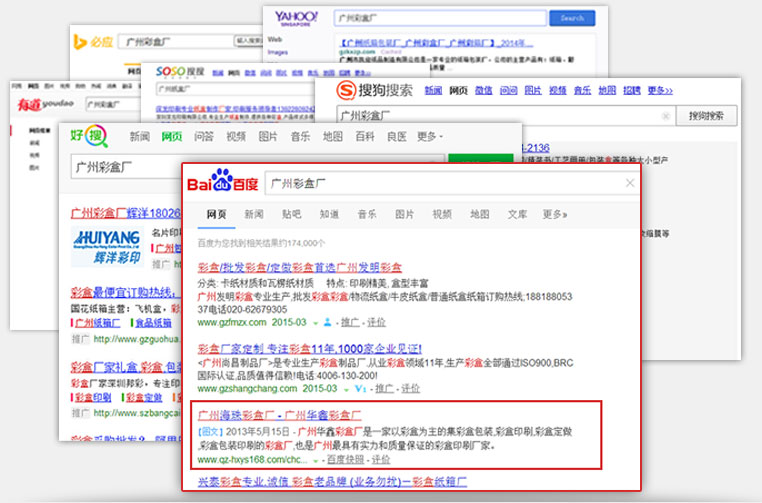Open the Baidu 更多» menu
Image resolution: width=762 pixels, height=503 pixels.
(x=554, y=214)
